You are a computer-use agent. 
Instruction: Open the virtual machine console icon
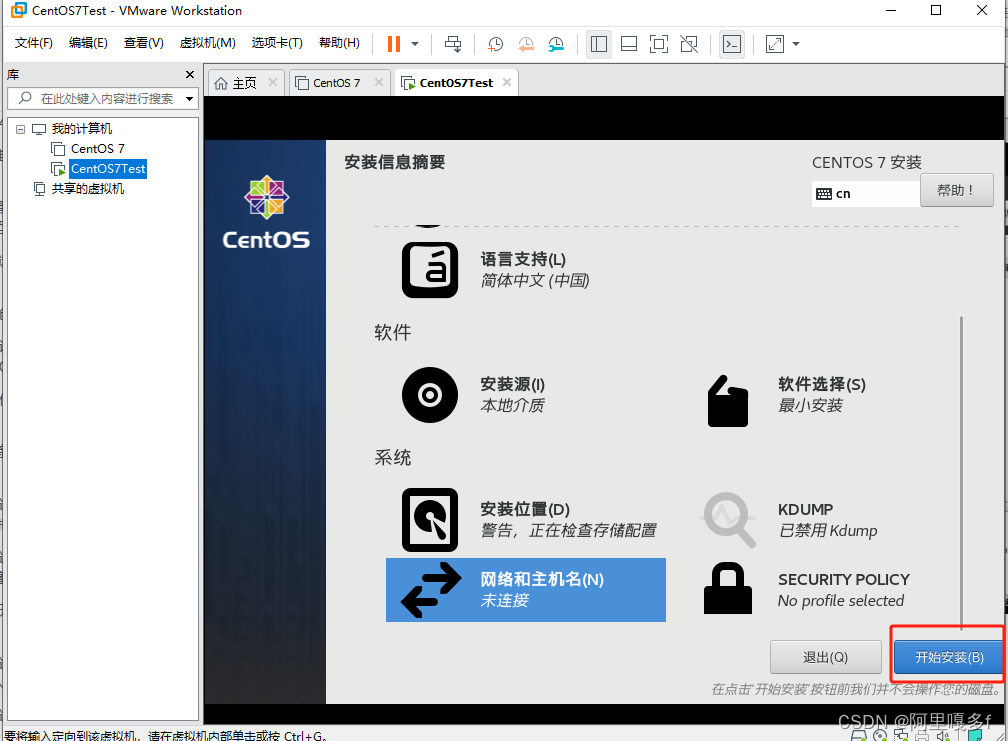click(x=731, y=44)
